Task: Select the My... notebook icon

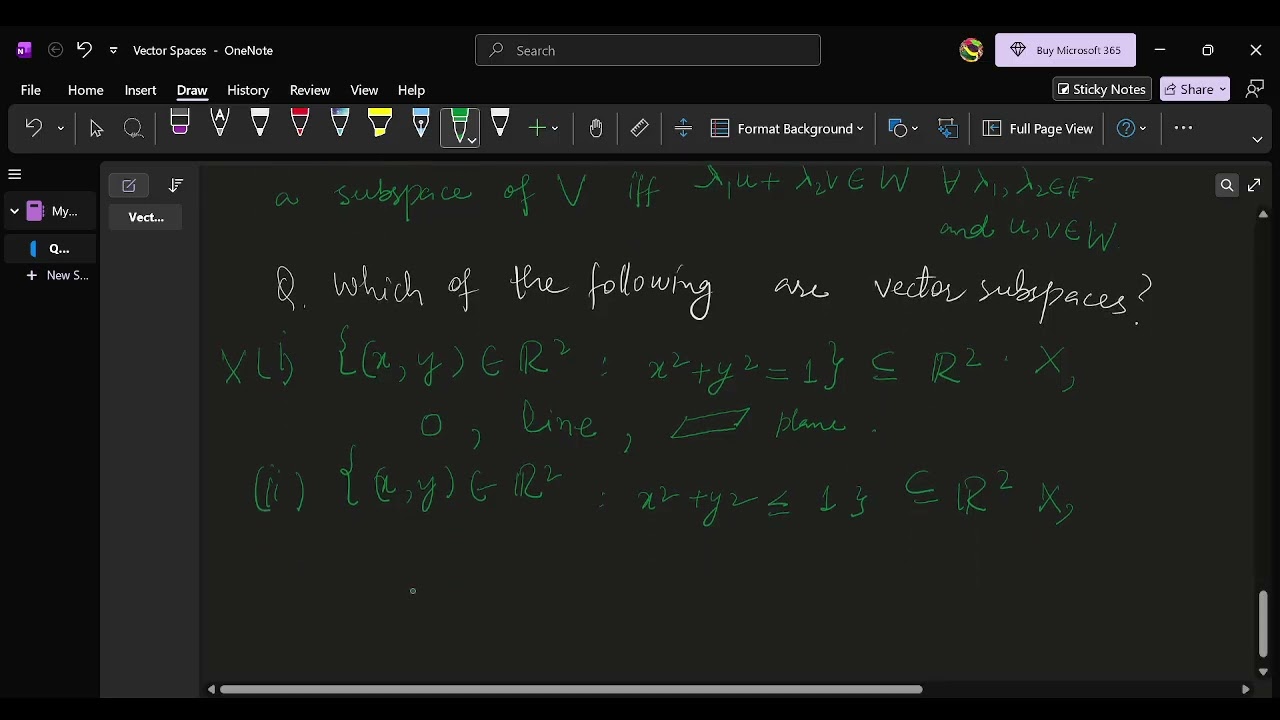Action: pyautogui.click(x=35, y=211)
